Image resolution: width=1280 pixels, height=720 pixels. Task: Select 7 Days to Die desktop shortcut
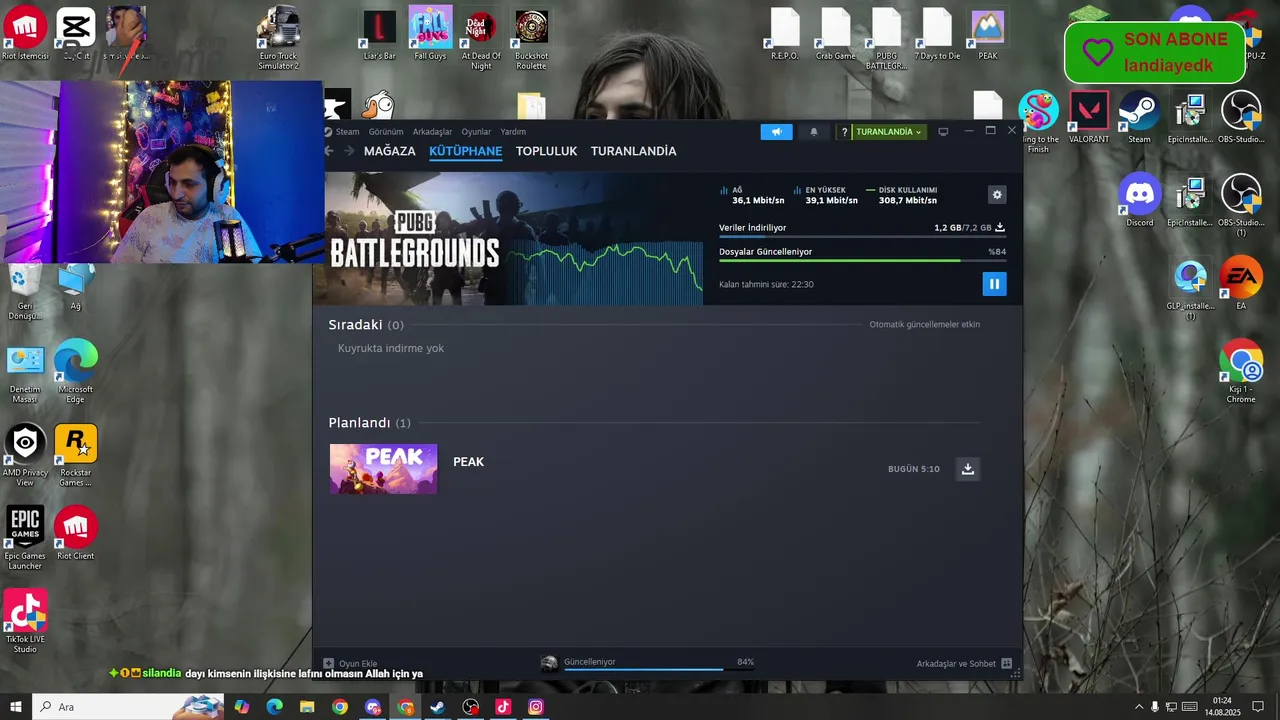coord(937,35)
